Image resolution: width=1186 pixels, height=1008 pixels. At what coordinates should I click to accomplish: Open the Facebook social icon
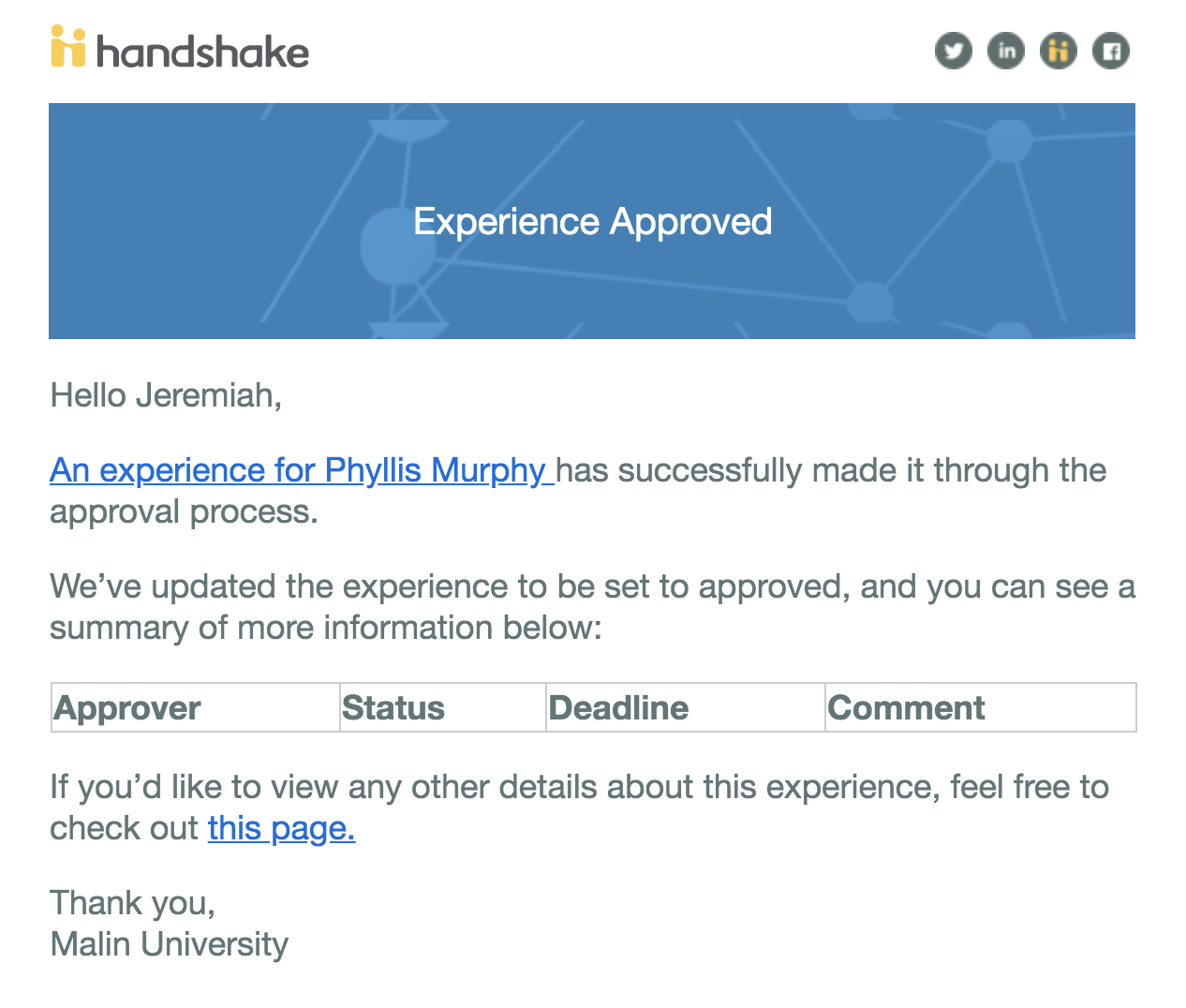click(x=1111, y=51)
